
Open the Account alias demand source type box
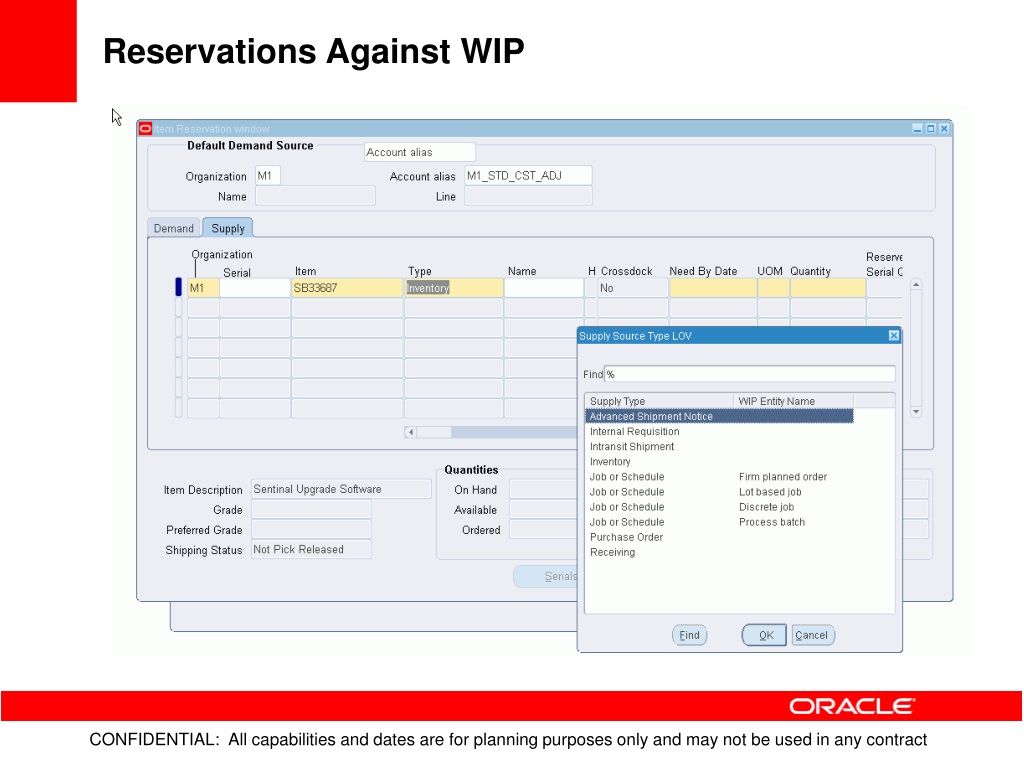click(419, 152)
